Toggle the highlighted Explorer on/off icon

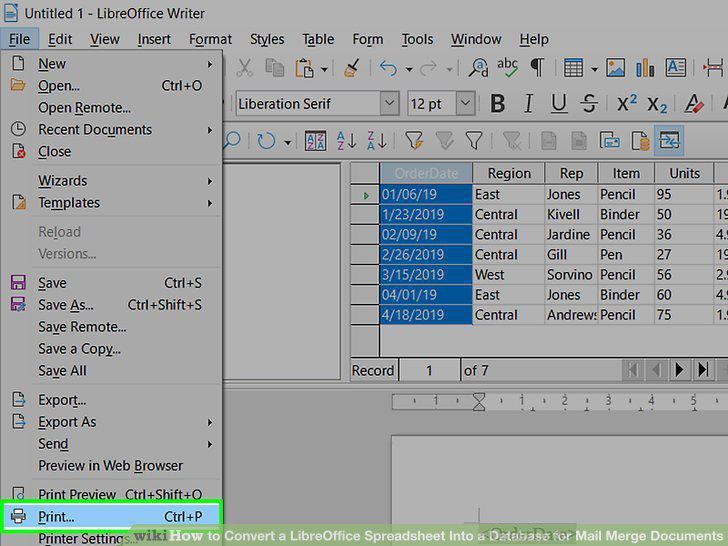[669, 140]
